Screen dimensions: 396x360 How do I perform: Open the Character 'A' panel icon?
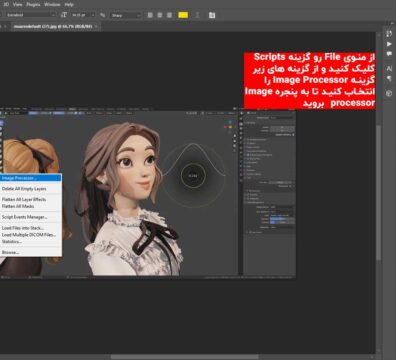coord(389,68)
